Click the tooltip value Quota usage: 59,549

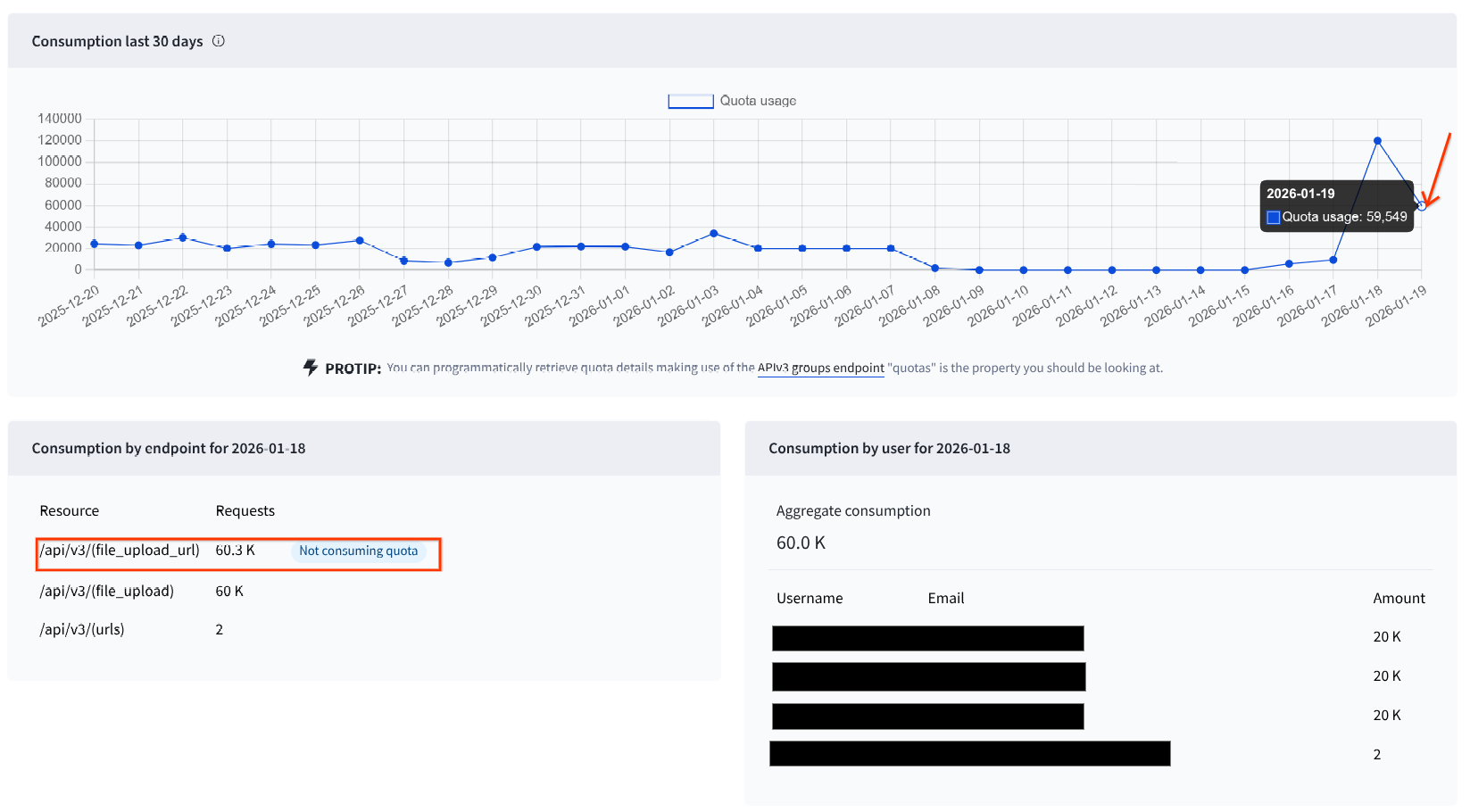pyautogui.click(x=1344, y=217)
